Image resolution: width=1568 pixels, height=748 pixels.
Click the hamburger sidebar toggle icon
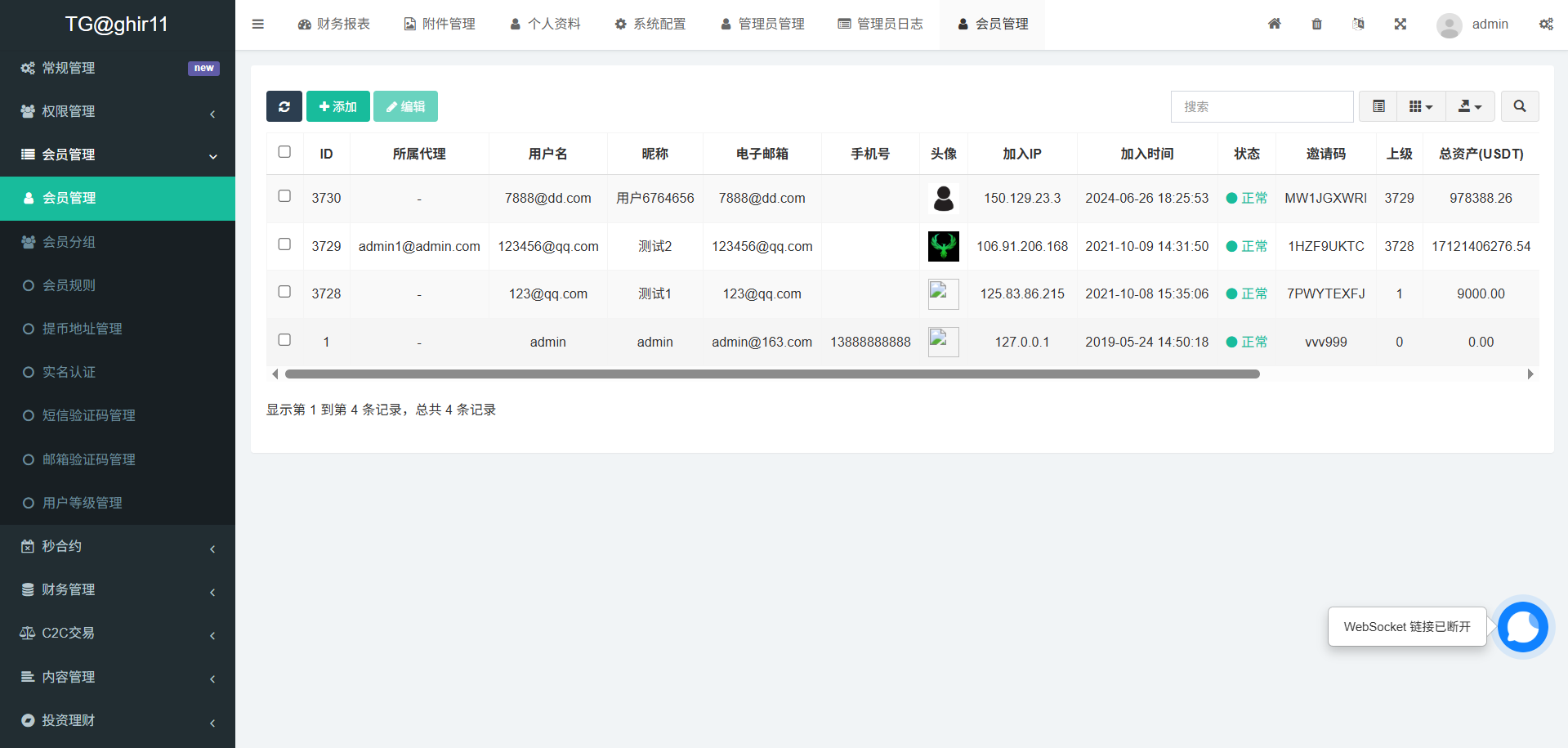coord(258,25)
